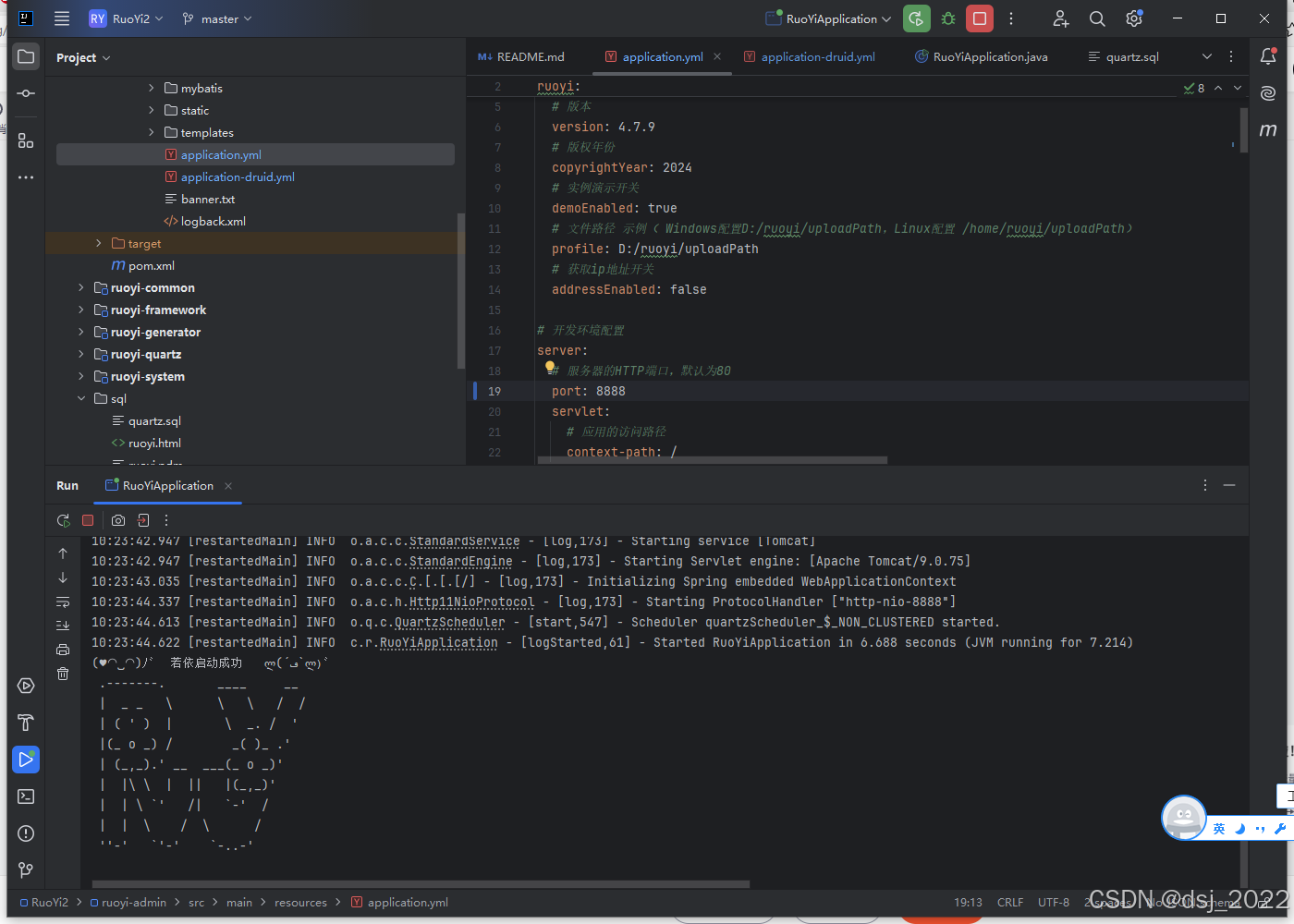Expand the mybatis folder
This screenshot has width=1294, height=924.
tap(152, 88)
